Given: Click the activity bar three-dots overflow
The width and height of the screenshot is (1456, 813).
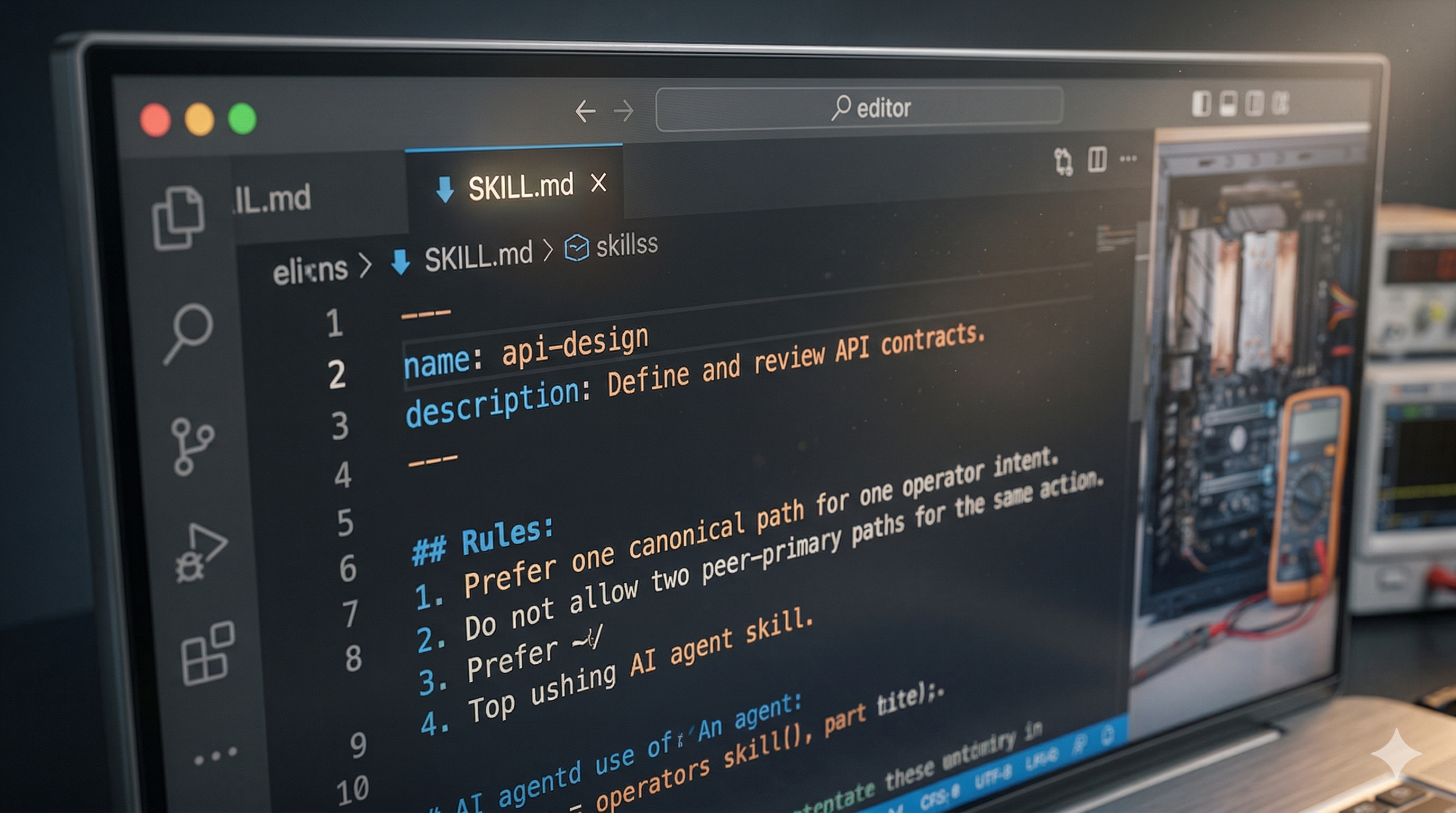Looking at the screenshot, I should [x=215, y=755].
